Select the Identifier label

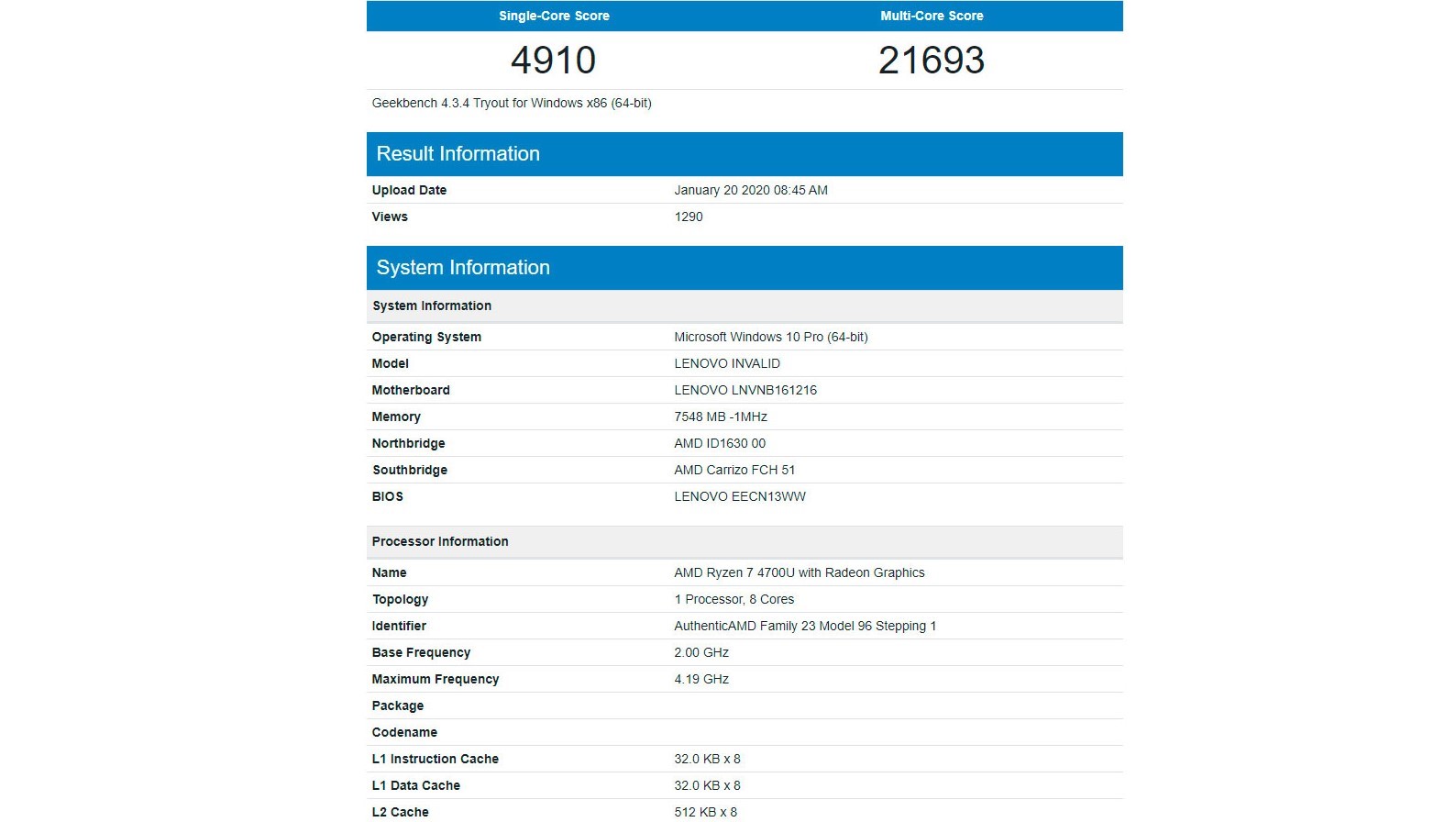click(x=399, y=626)
